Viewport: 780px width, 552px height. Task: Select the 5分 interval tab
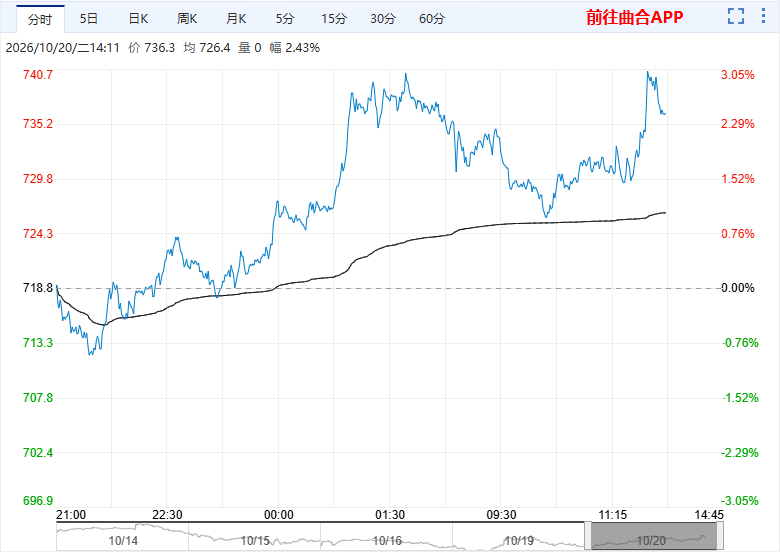pyautogui.click(x=285, y=19)
